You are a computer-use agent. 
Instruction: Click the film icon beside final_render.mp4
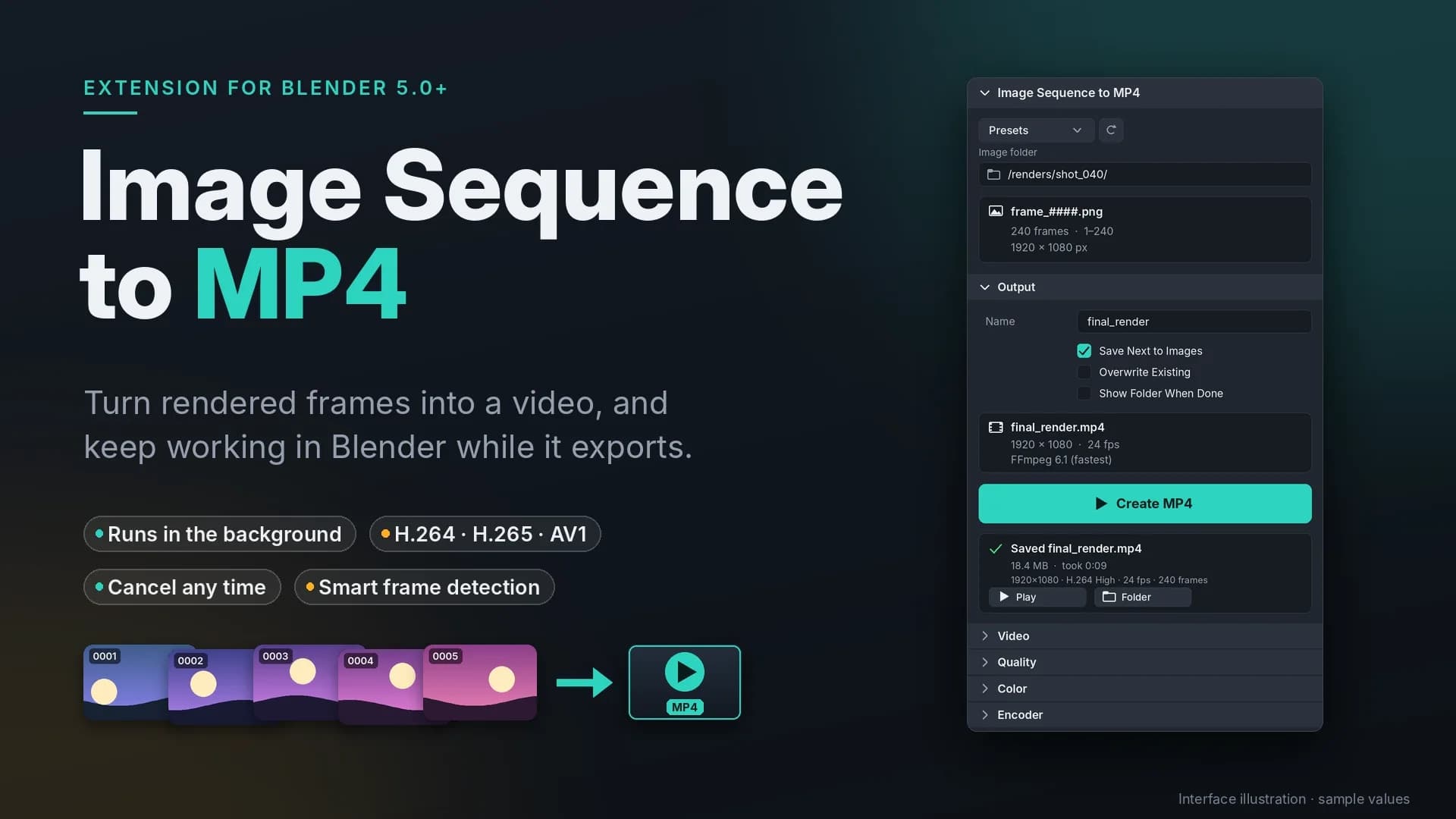coord(996,427)
